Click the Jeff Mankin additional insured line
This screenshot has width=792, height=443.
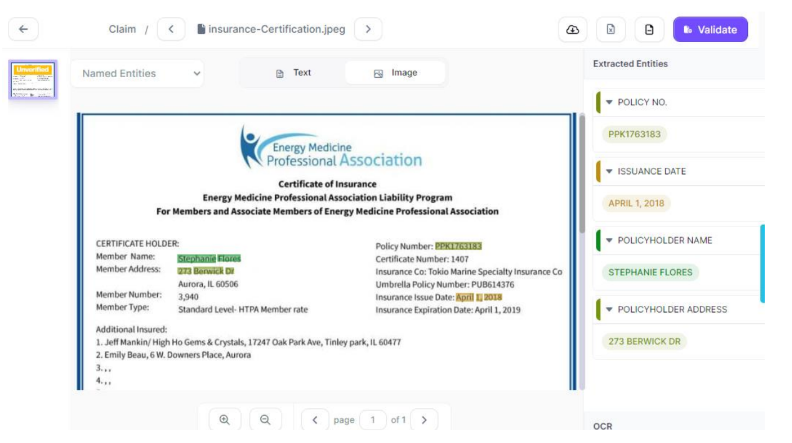click(x=249, y=342)
